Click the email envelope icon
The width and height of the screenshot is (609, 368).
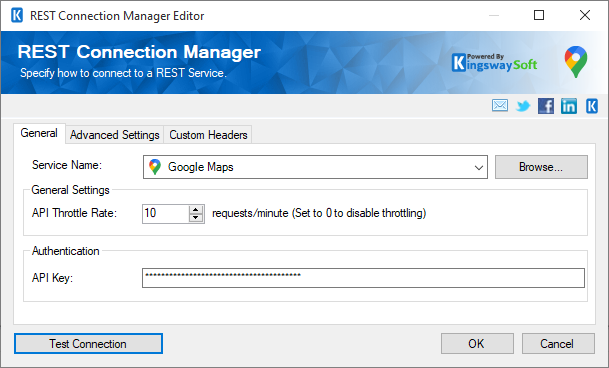[x=499, y=105]
